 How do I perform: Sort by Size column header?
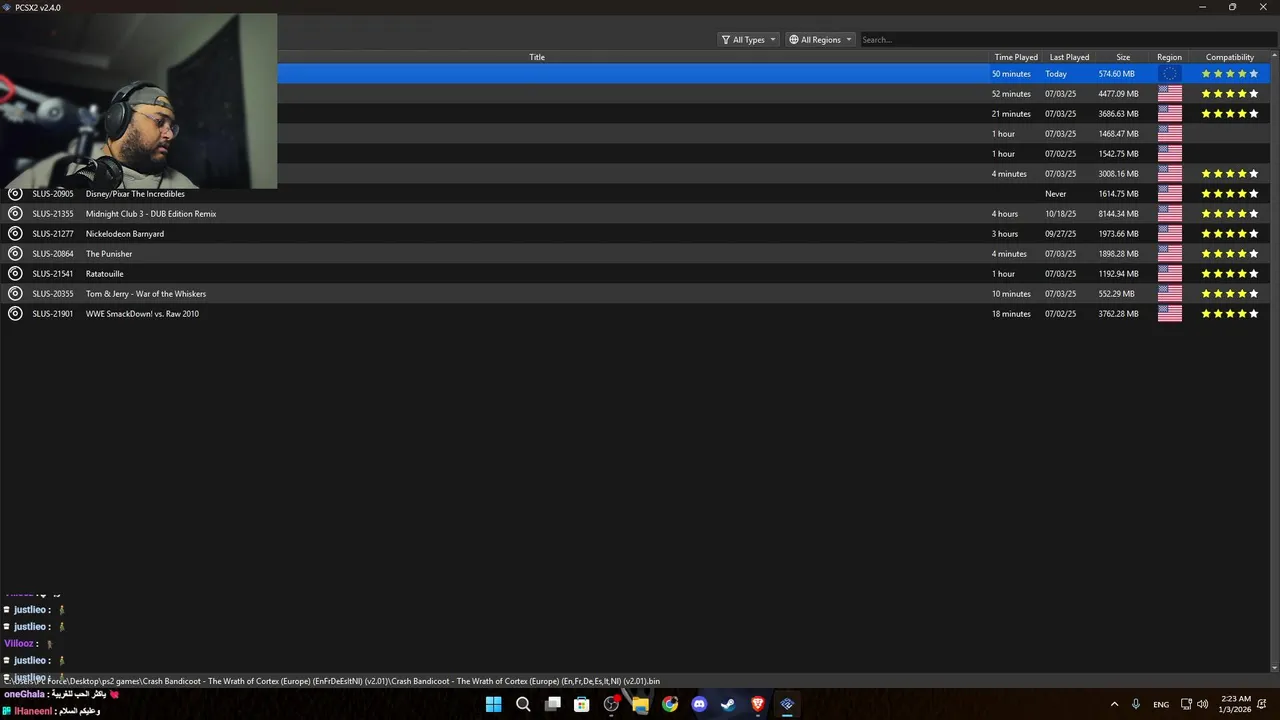click(x=1123, y=57)
